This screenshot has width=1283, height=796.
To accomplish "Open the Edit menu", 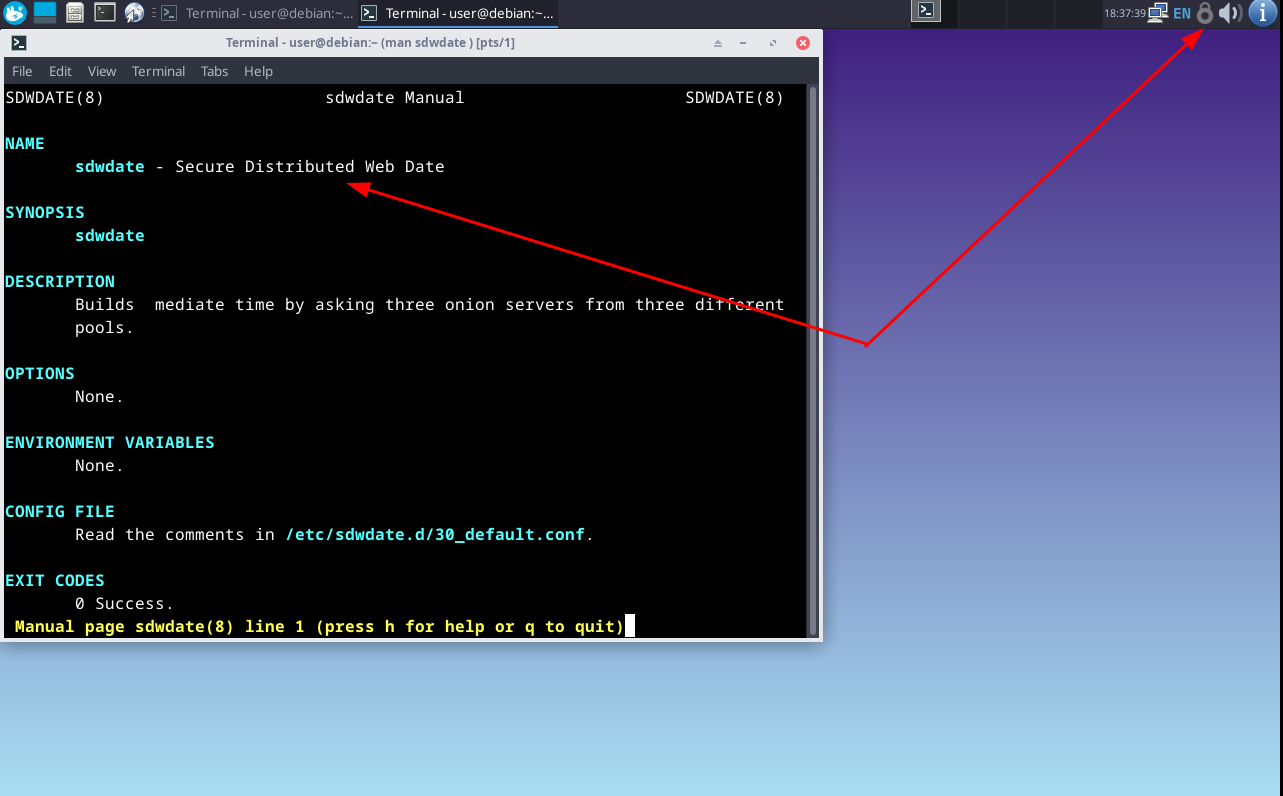I will [60, 71].
